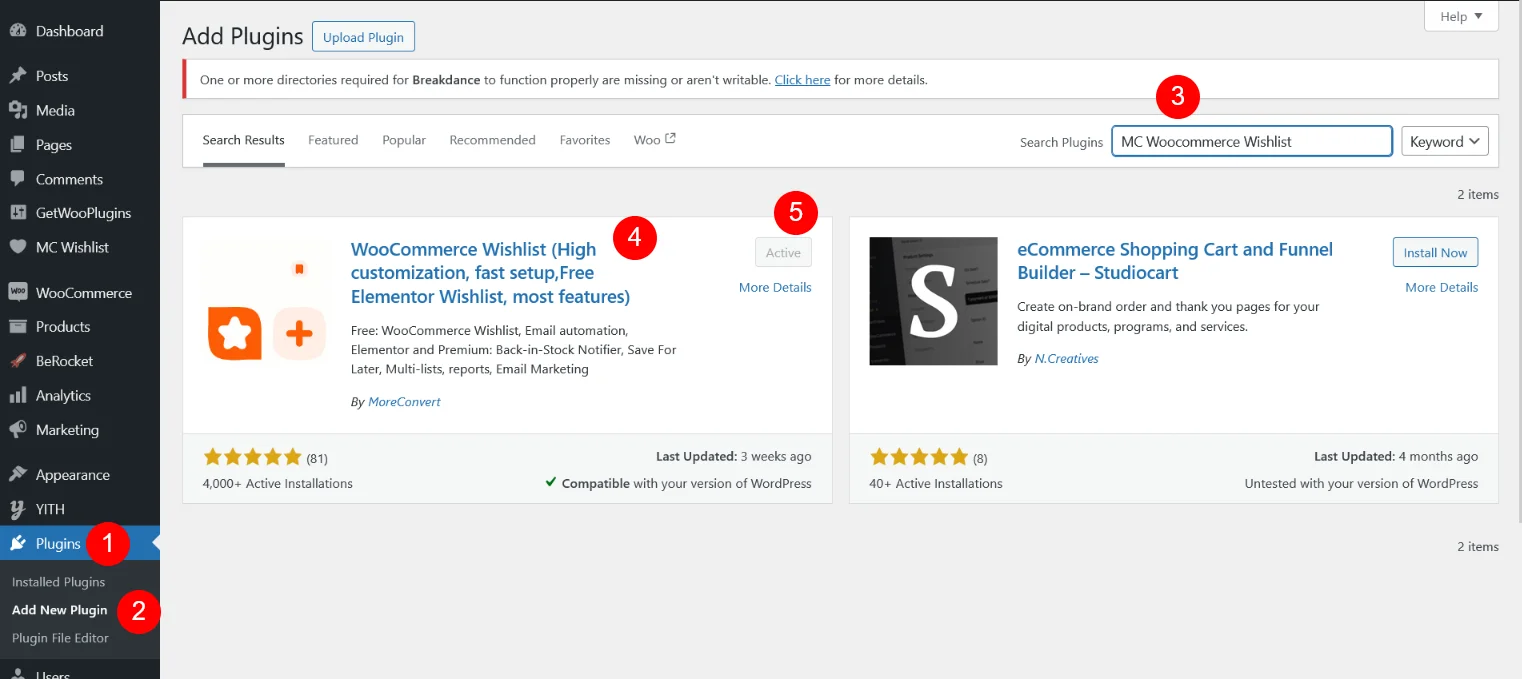The width and height of the screenshot is (1522, 679).
Task: Focus the Search Plugins input field
Action: (x=1252, y=141)
